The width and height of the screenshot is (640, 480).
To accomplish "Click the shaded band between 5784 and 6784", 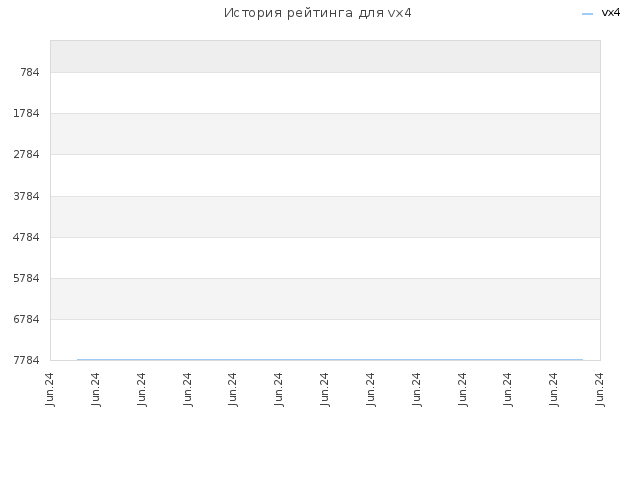I will 325,299.
